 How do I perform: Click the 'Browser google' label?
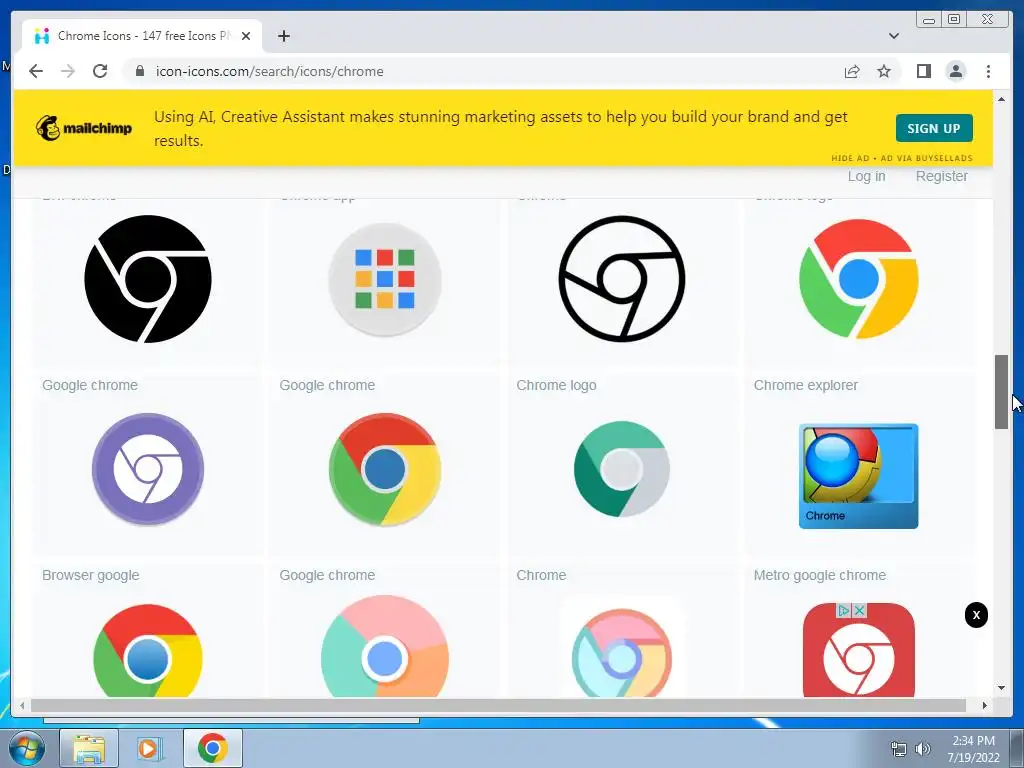[x=91, y=575]
